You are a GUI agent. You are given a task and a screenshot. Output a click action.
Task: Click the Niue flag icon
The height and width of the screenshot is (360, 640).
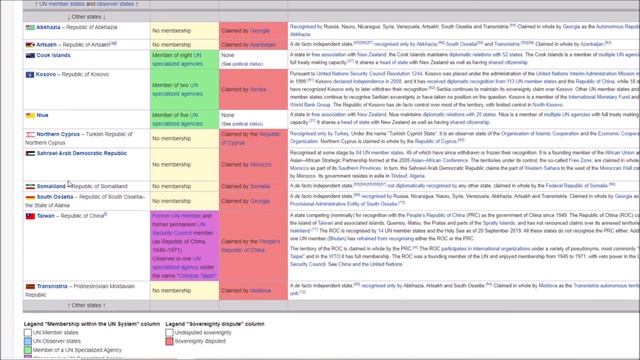tap(30, 116)
